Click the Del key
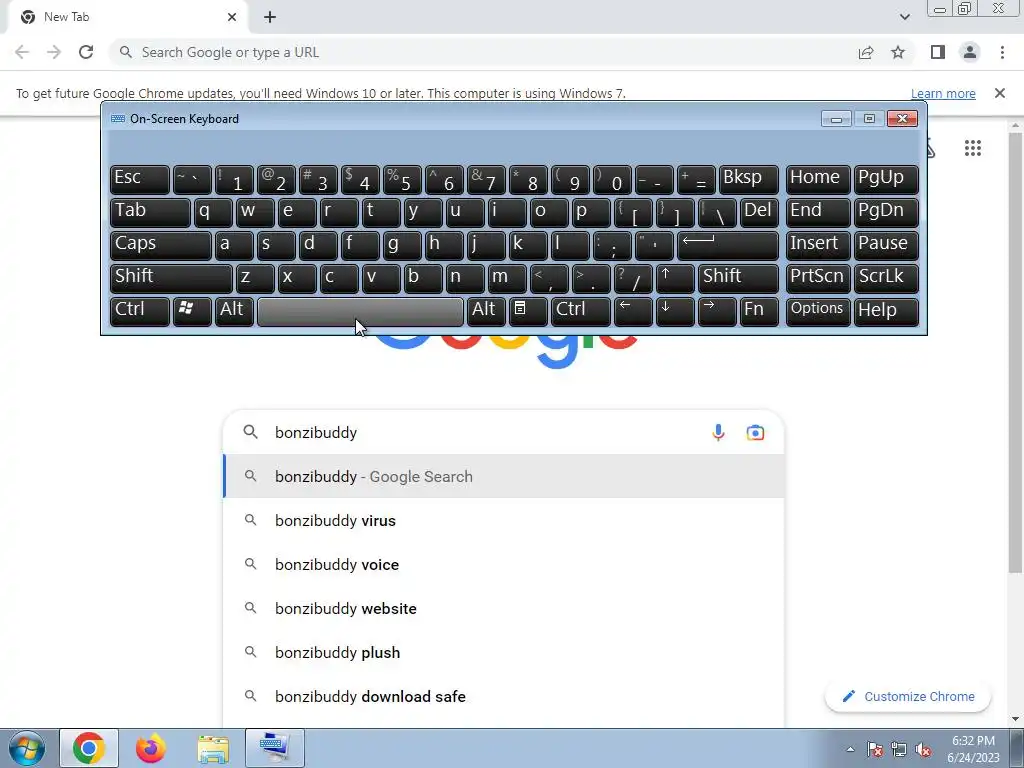The image size is (1024, 768). click(760, 213)
